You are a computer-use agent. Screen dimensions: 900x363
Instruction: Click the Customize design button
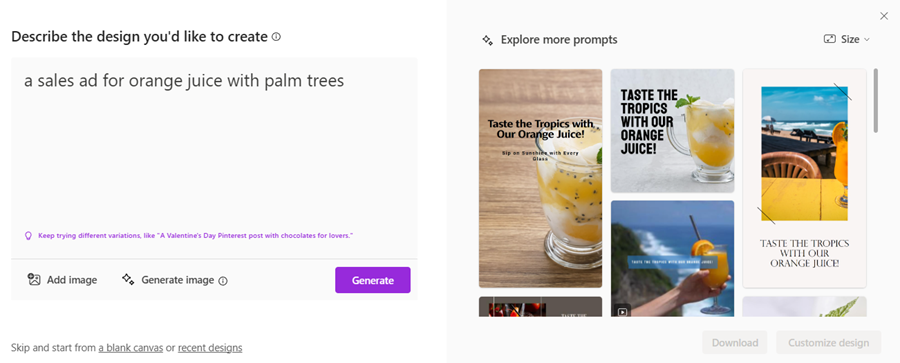point(828,343)
